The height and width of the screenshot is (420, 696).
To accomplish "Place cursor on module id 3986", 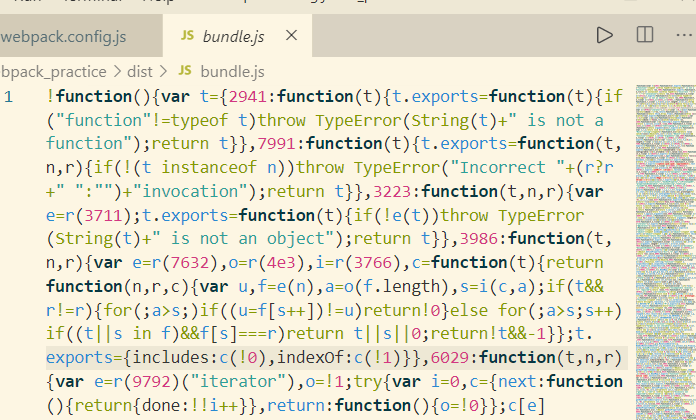I will click(478, 239).
